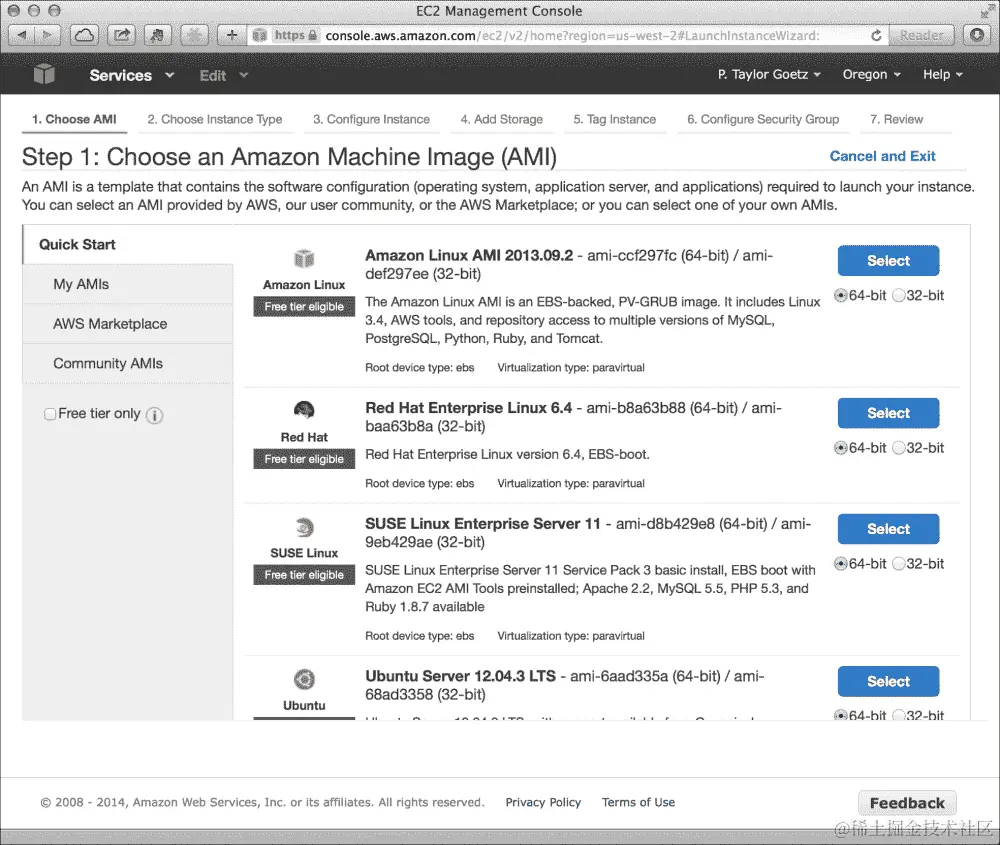This screenshot has width=1000, height=845.
Task: Select SUSE Linux Enterprise Server 11
Action: (888, 529)
